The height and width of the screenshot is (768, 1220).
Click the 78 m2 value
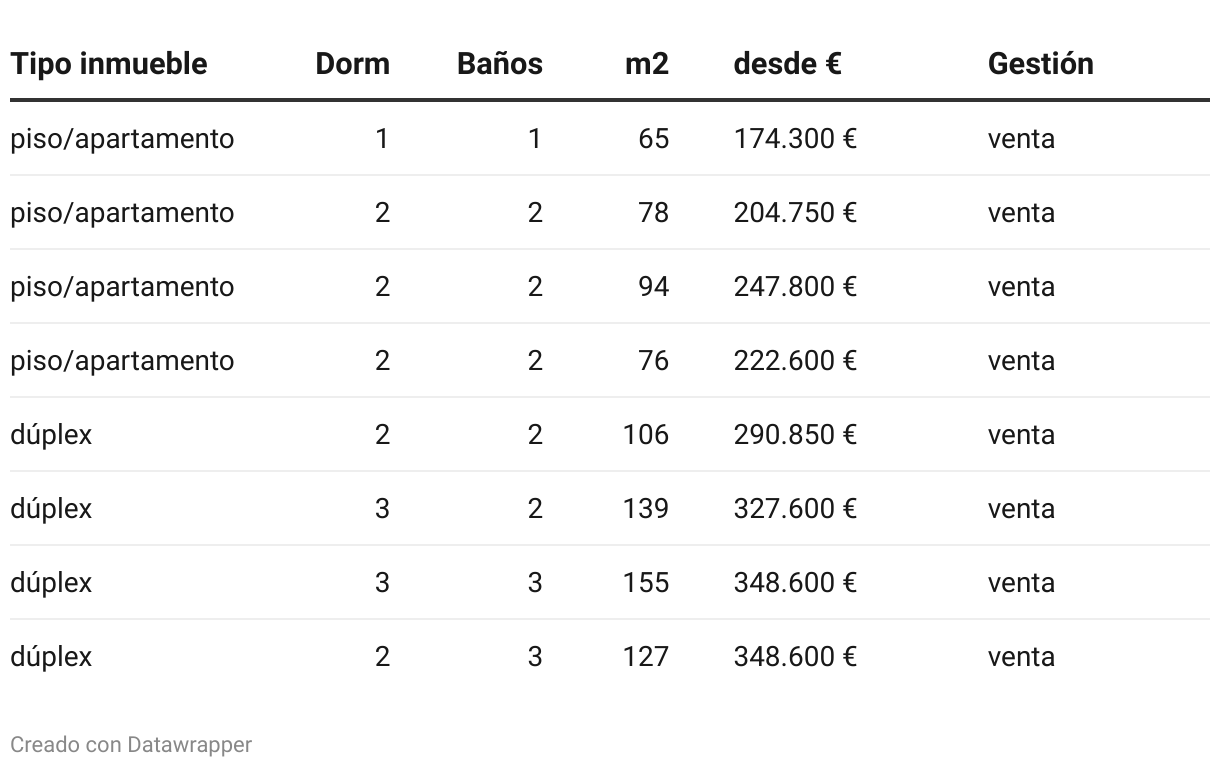coord(653,212)
